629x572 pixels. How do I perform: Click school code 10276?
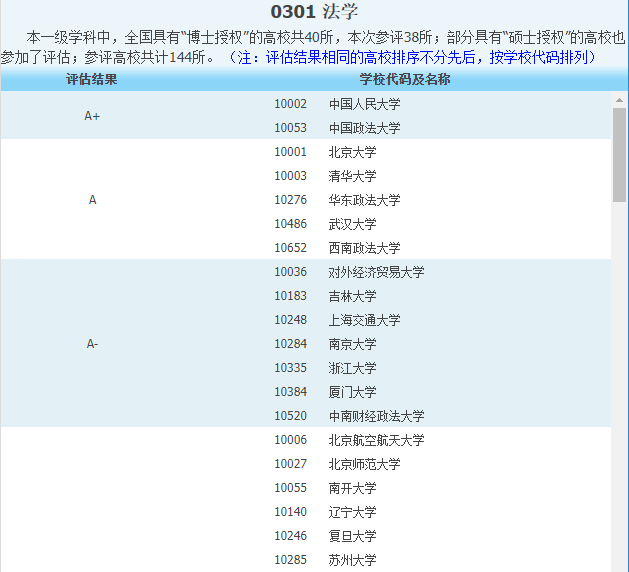(290, 200)
